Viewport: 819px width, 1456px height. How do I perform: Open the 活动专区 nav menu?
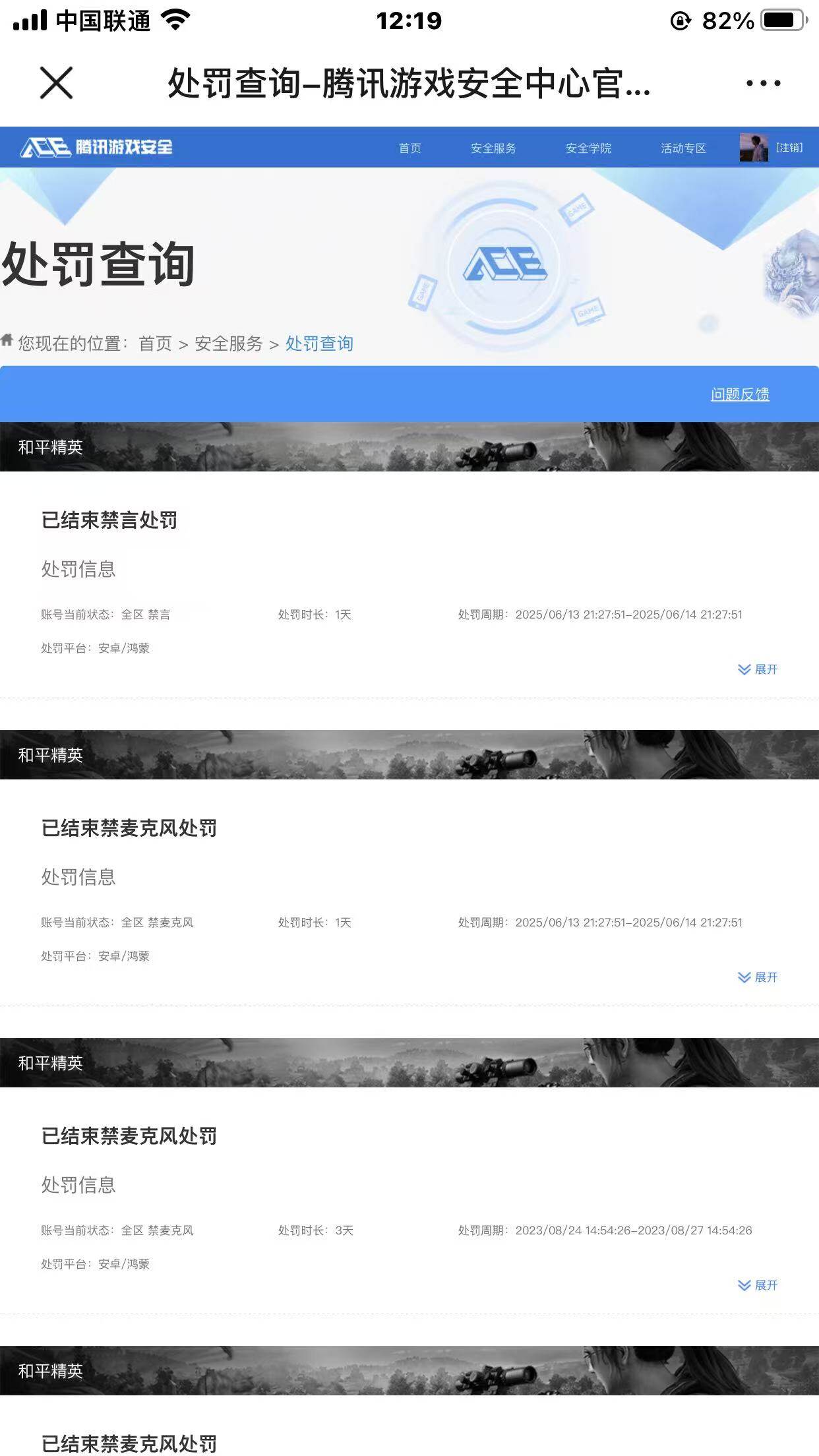(x=683, y=148)
